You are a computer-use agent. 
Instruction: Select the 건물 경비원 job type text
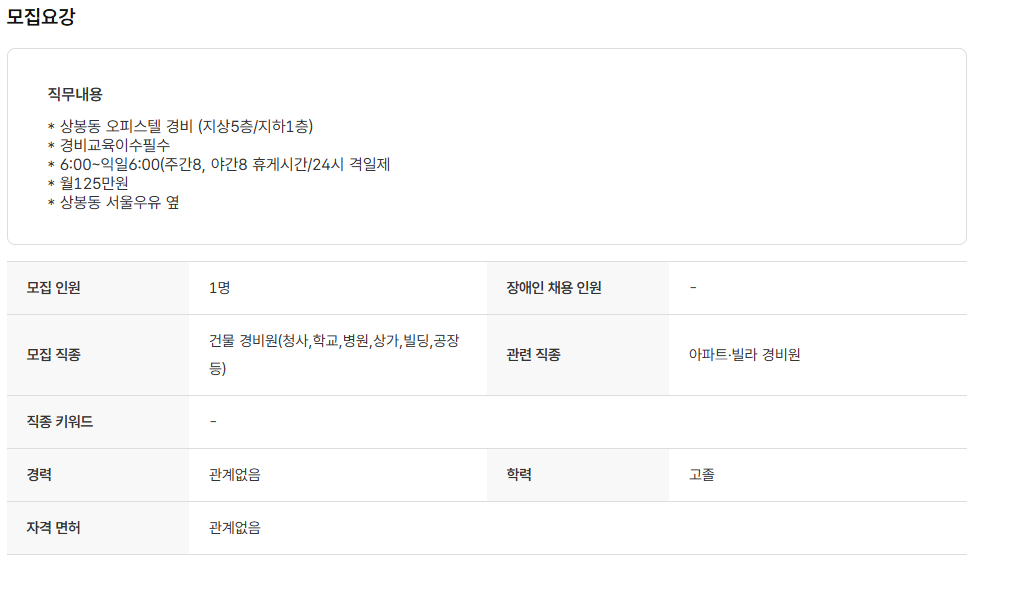click(x=334, y=342)
